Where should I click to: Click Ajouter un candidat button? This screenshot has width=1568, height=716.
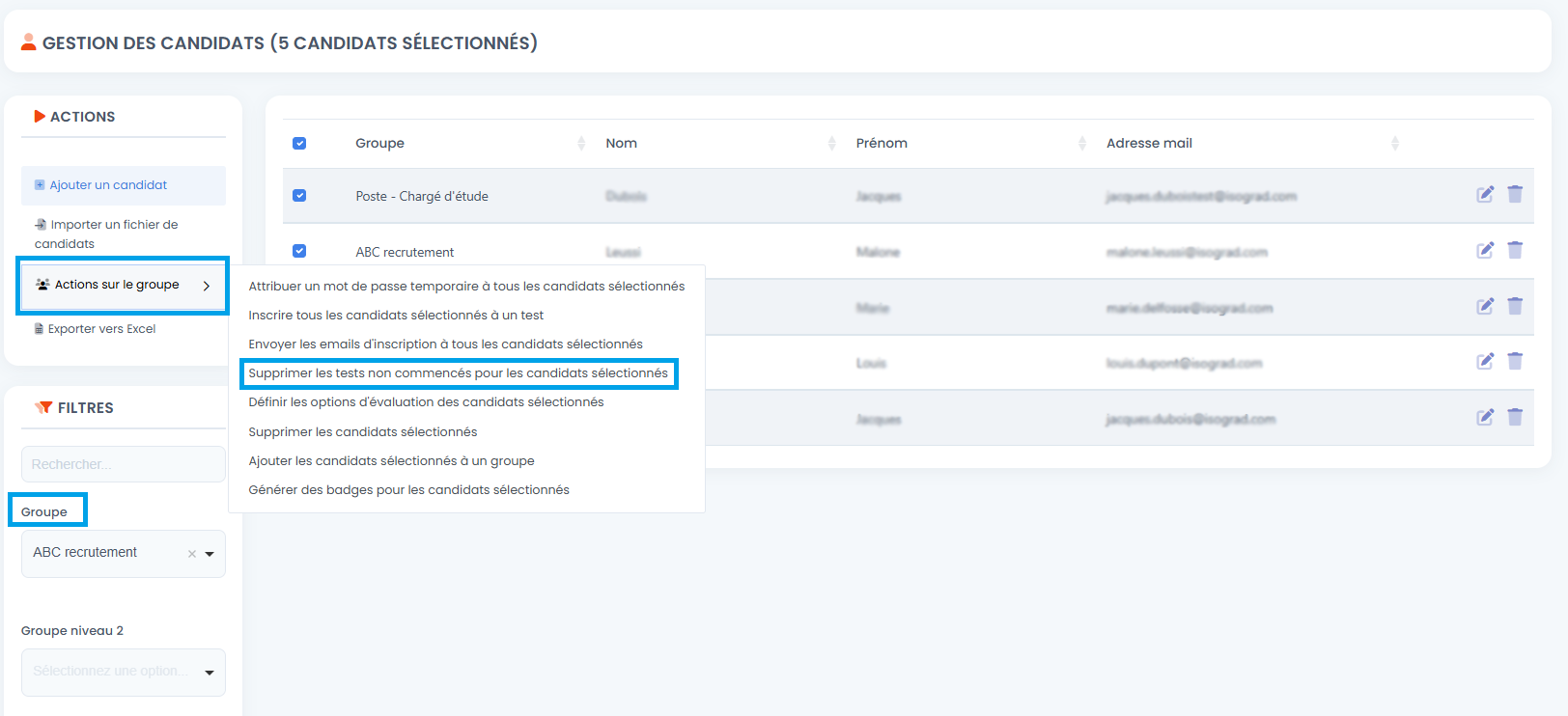click(x=124, y=185)
